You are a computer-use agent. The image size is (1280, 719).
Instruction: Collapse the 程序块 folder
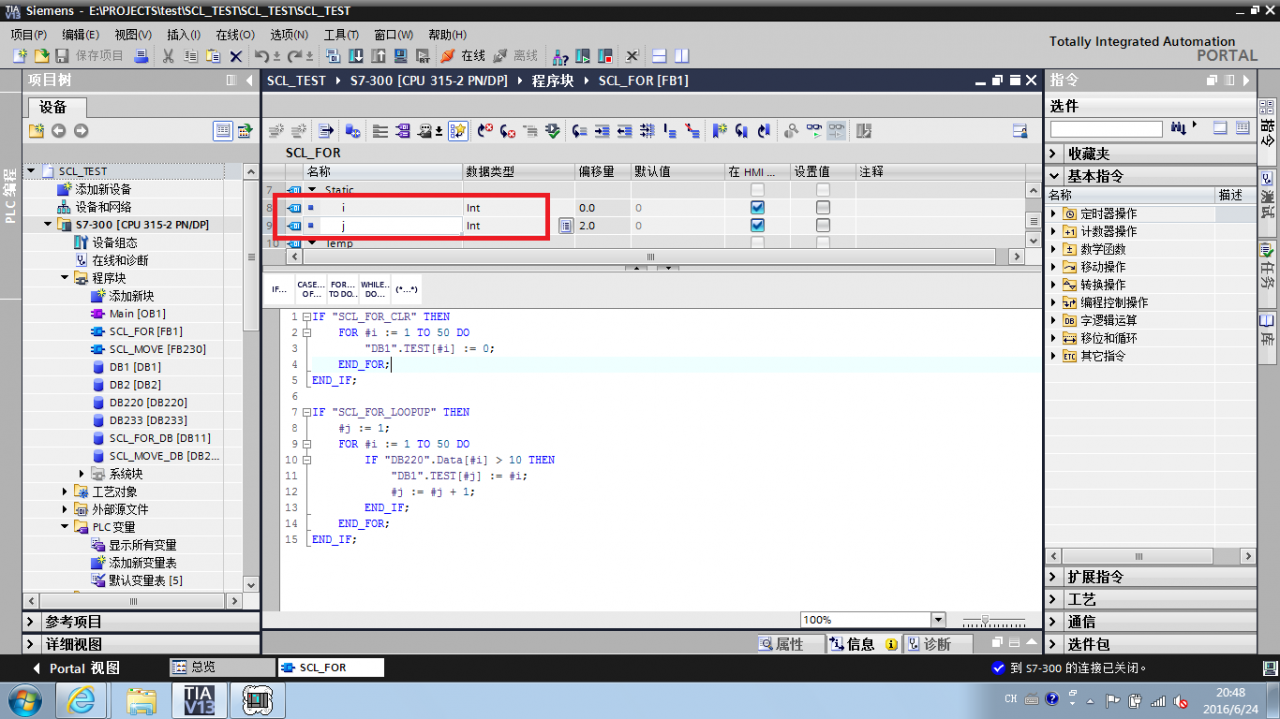[x=65, y=279]
